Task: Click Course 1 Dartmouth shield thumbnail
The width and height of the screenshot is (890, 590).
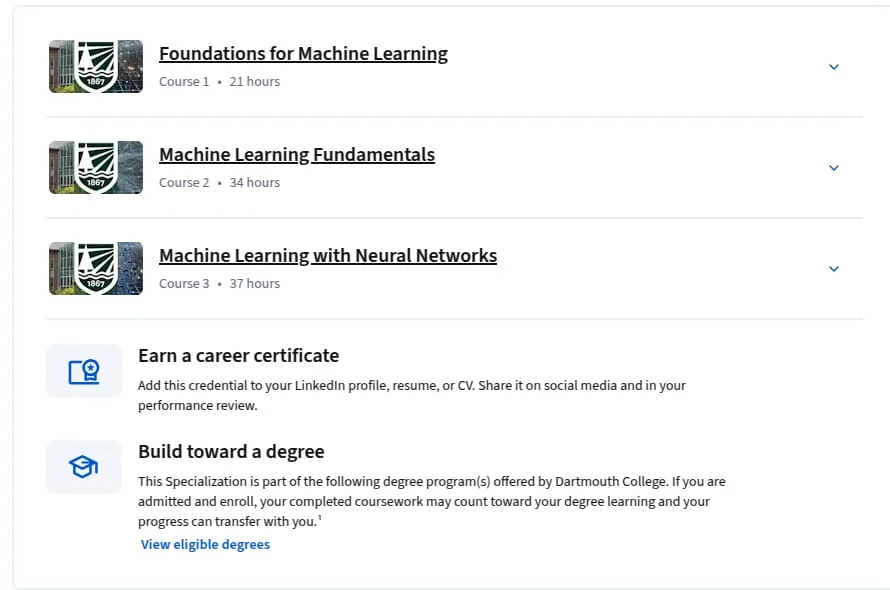Action: click(96, 66)
